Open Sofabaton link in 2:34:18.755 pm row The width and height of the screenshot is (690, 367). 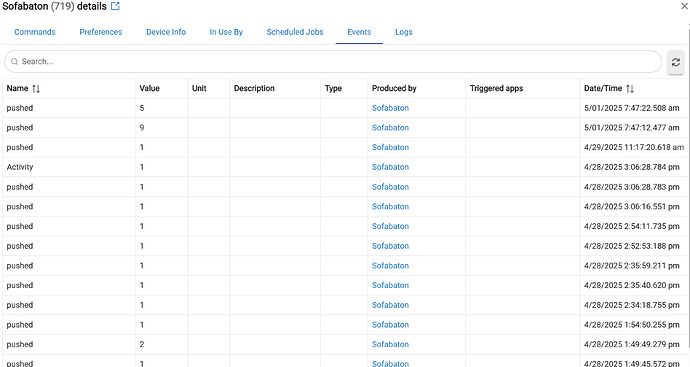390,305
